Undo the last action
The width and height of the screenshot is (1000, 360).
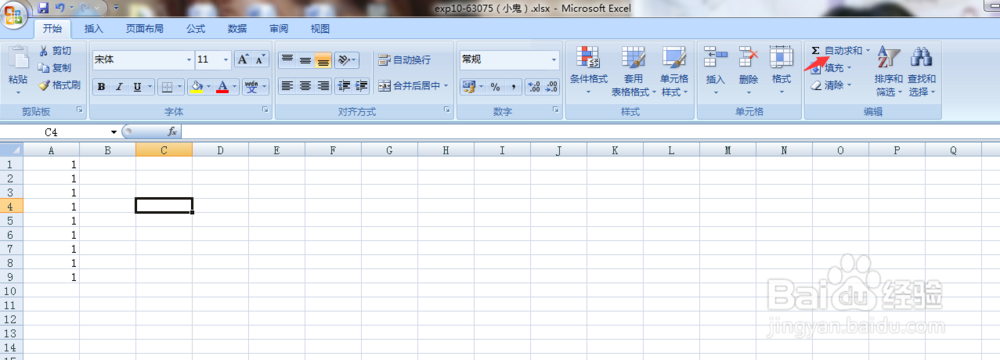click(x=60, y=8)
